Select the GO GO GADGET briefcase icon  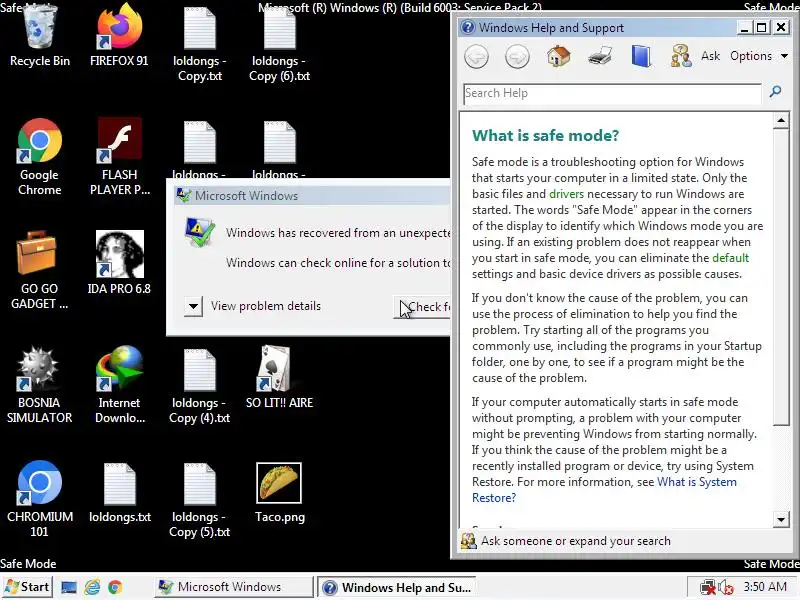click(39, 270)
